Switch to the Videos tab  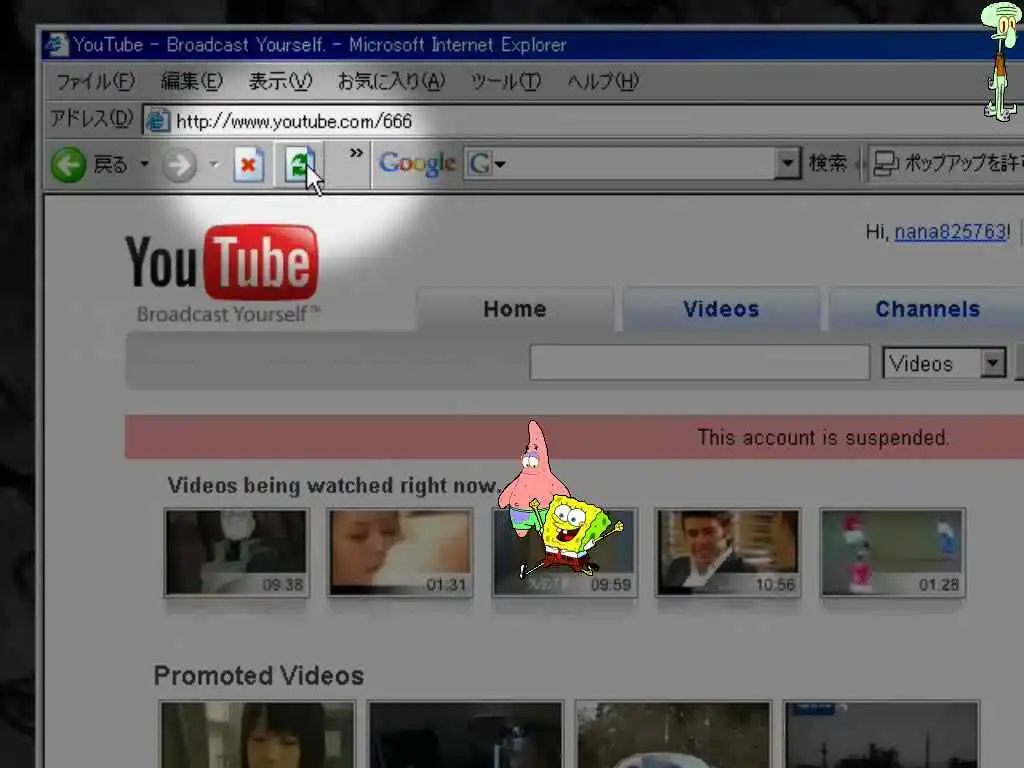tap(721, 309)
